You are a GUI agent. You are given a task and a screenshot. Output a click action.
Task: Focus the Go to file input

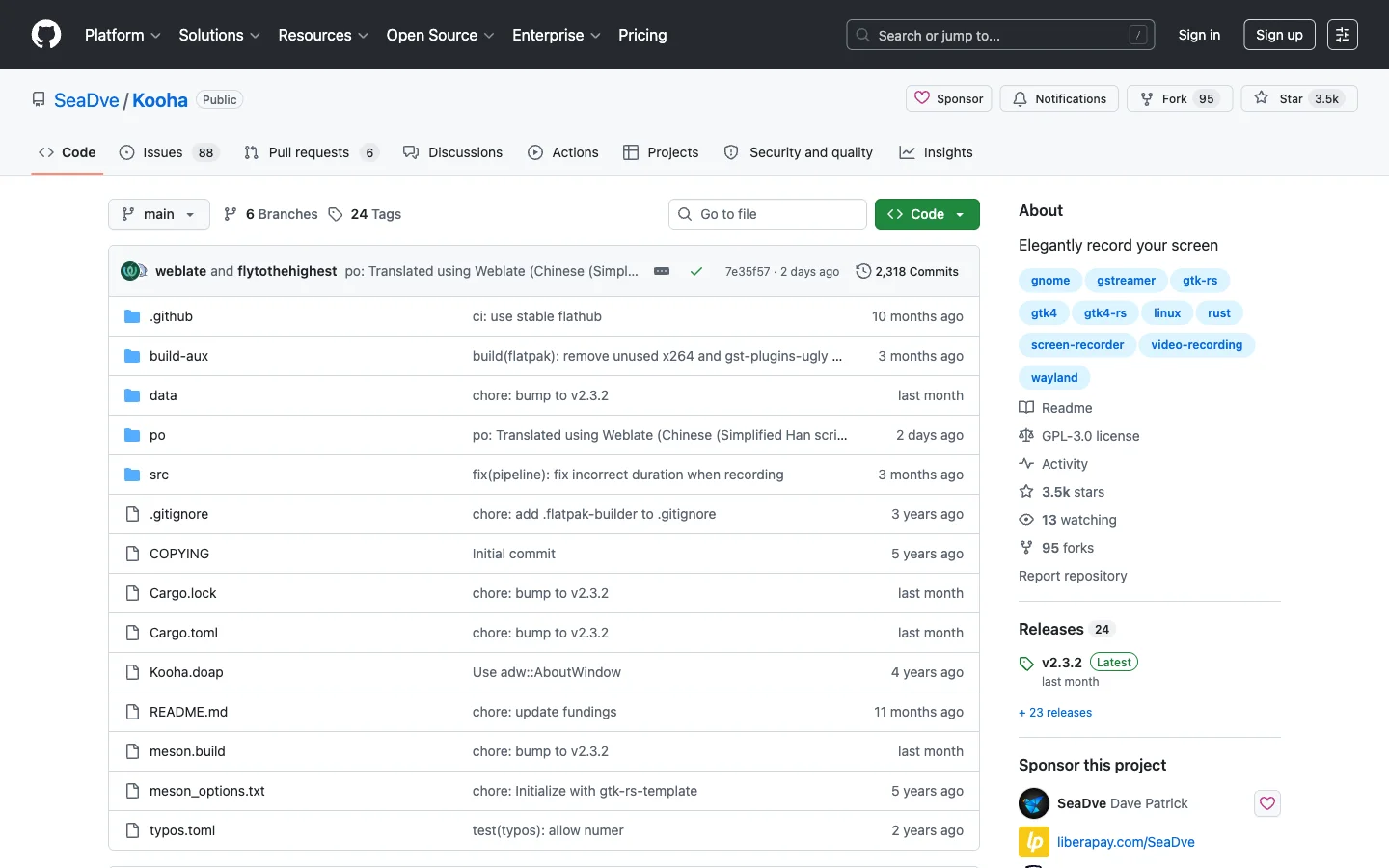(x=768, y=214)
